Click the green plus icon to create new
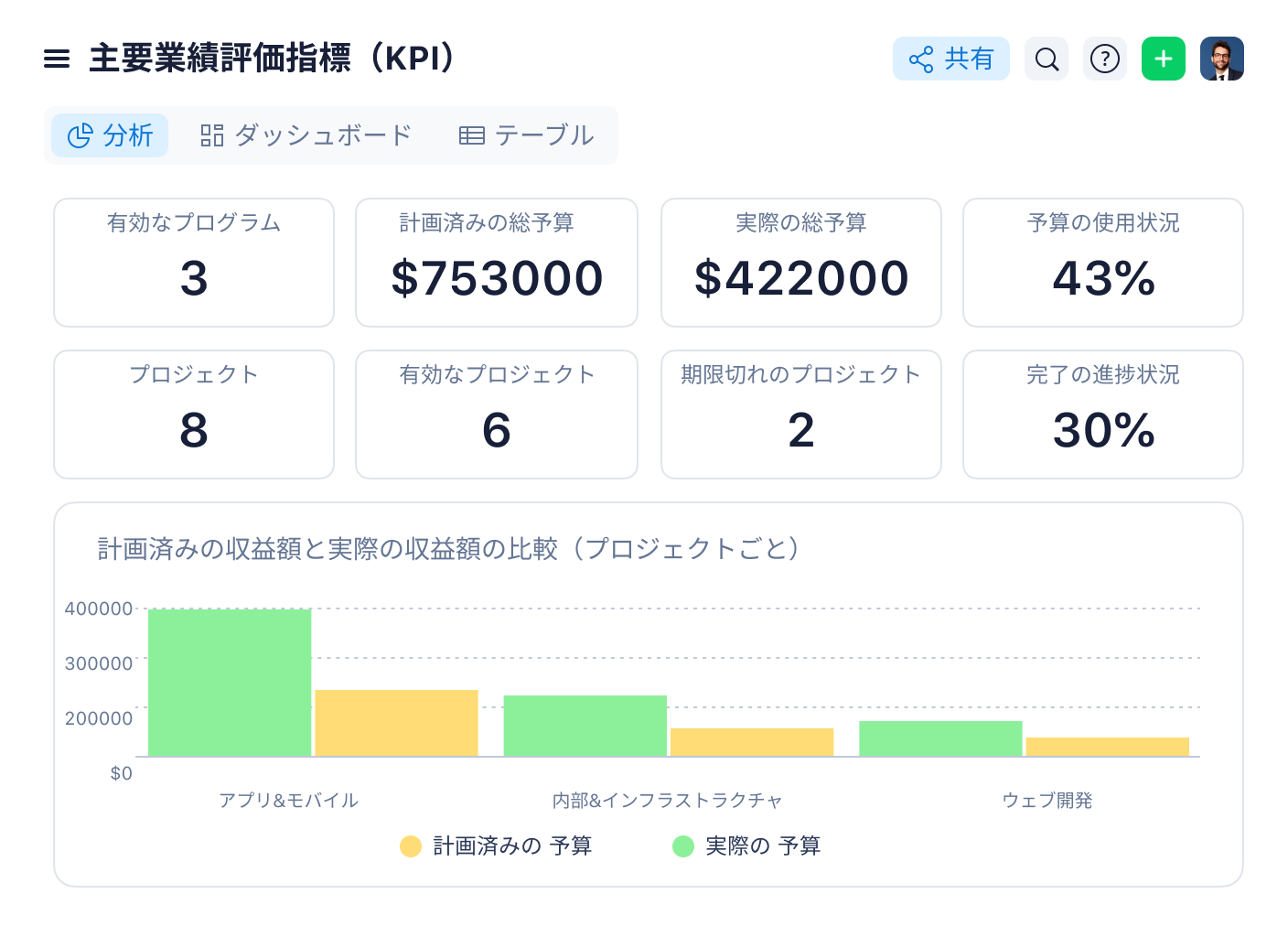The image size is (1288, 937). tap(1163, 59)
